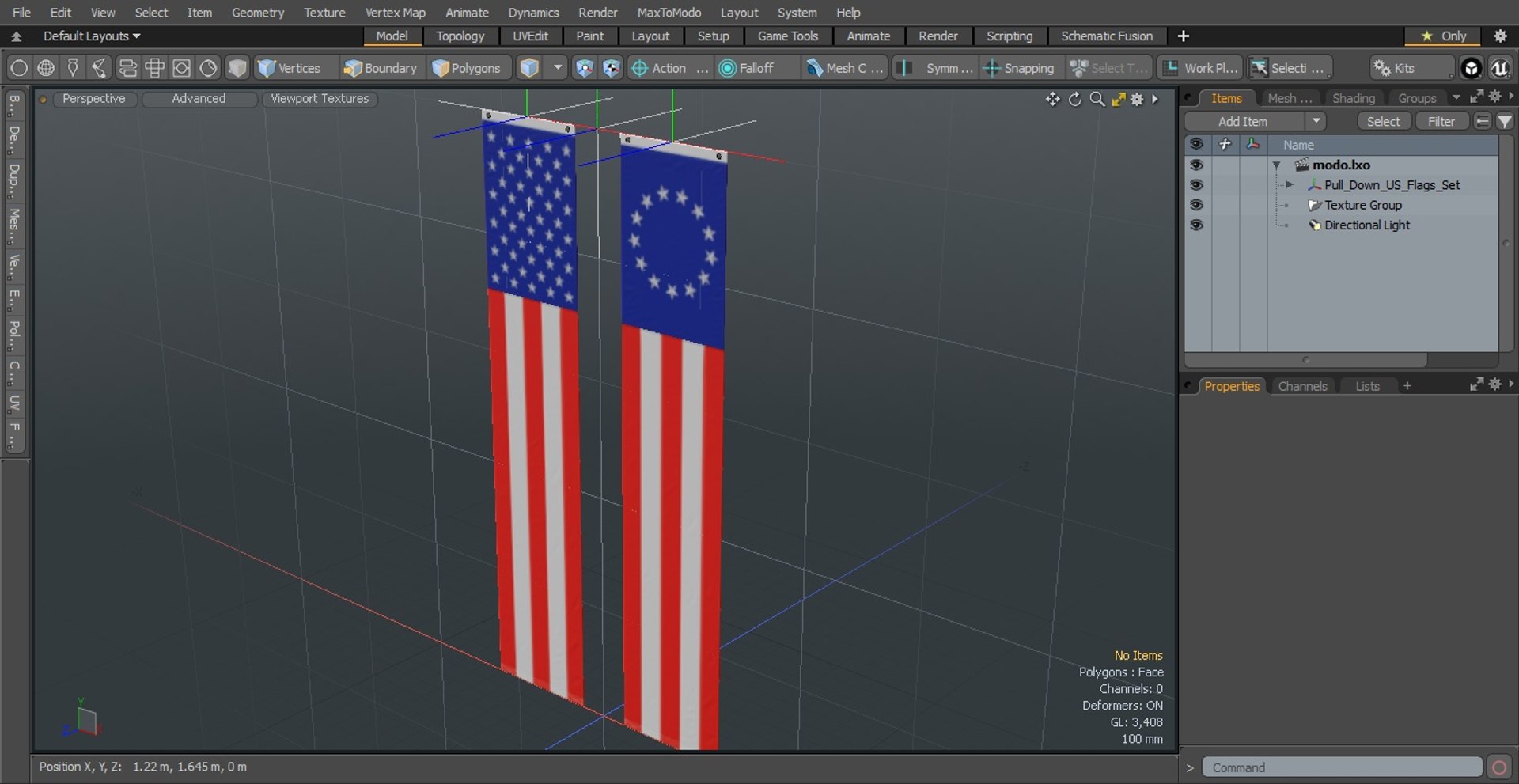Toggle the Only star button
The image size is (1519, 784).
pos(1443,36)
